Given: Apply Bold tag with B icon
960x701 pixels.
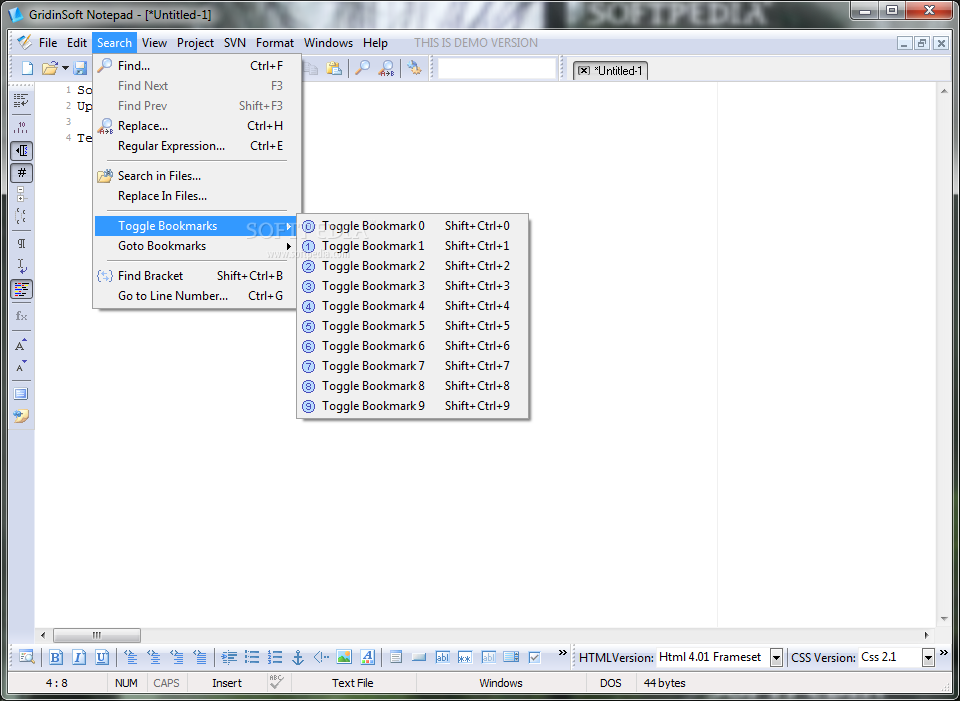Looking at the screenshot, I should 56,658.
